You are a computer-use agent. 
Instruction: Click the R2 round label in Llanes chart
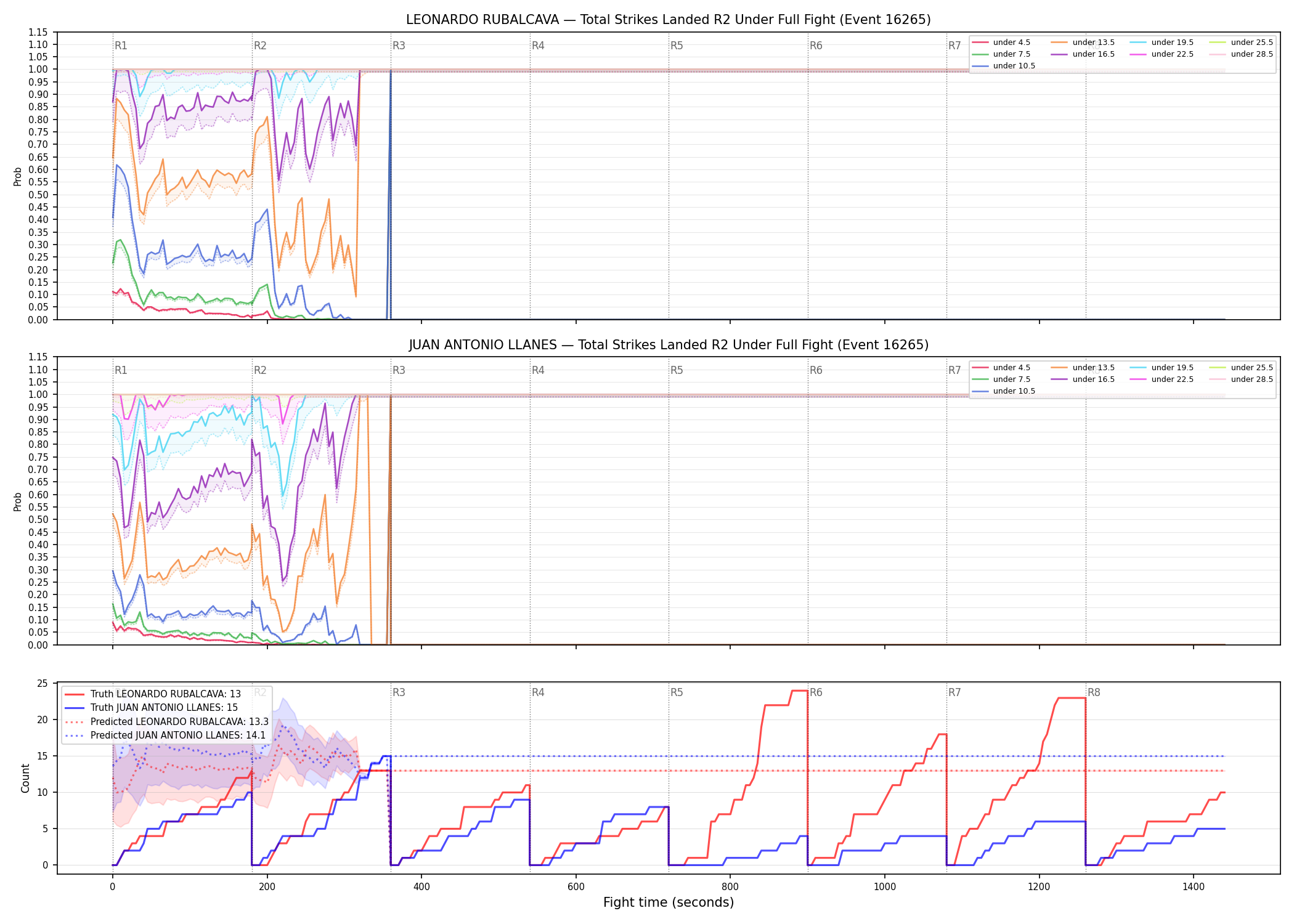tap(260, 370)
